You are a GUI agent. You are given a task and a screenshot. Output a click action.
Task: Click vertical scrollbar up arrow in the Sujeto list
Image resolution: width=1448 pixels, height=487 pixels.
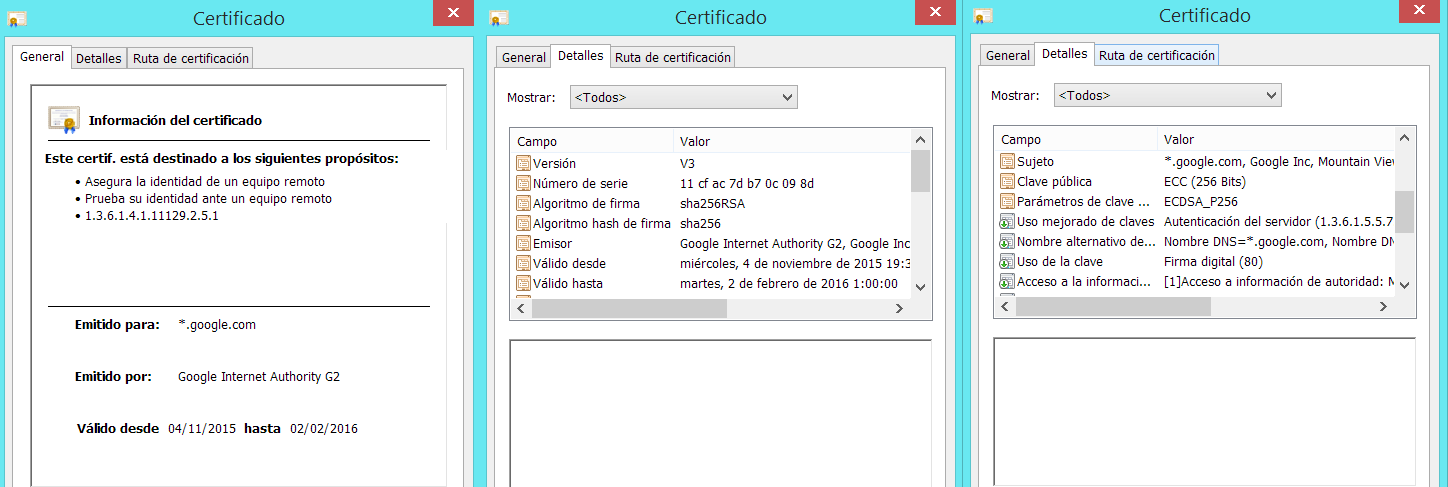click(x=1405, y=138)
